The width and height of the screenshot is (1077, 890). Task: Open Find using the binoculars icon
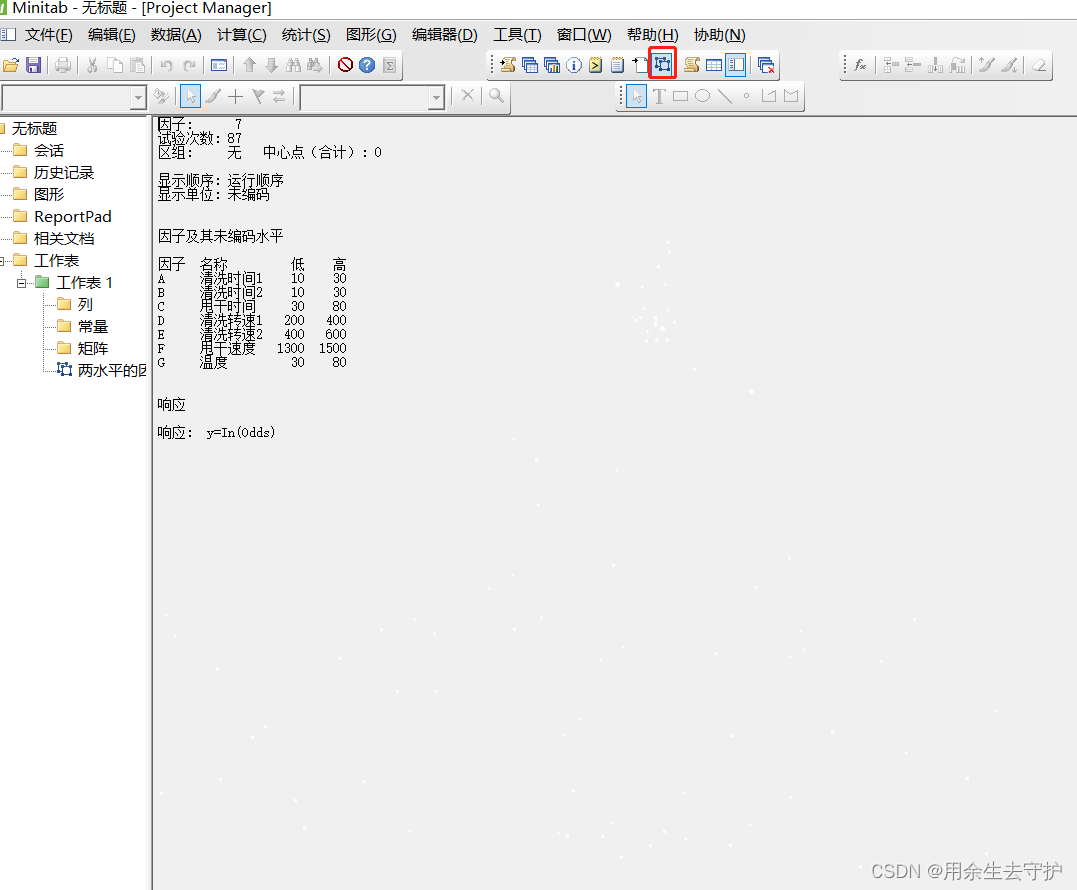point(293,65)
